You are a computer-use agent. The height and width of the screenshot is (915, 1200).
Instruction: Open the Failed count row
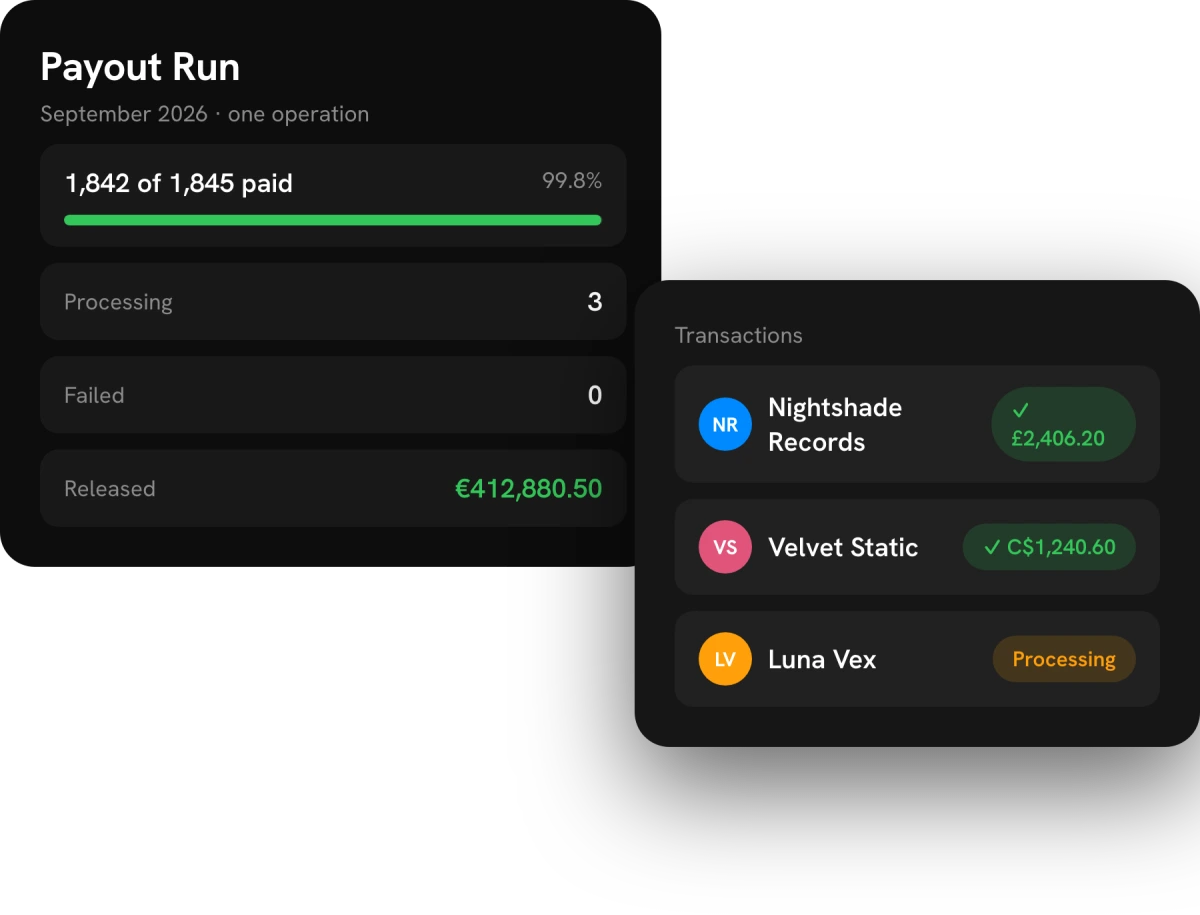[333, 395]
